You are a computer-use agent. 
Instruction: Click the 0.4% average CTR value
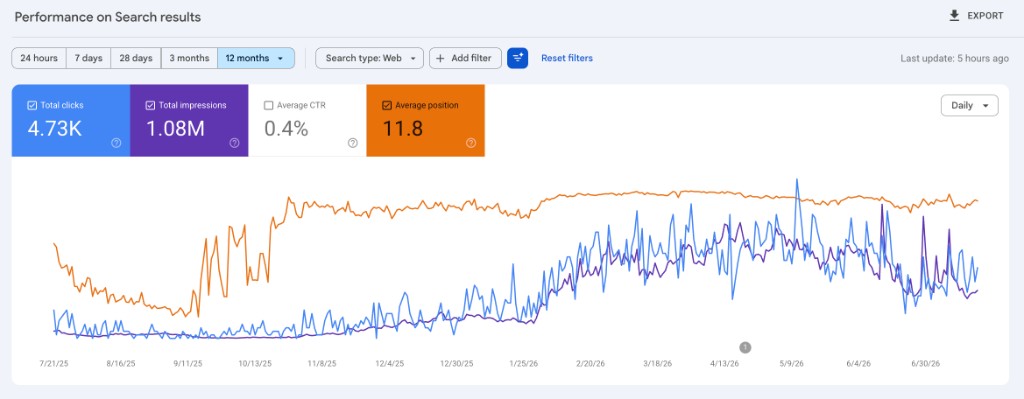point(286,129)
